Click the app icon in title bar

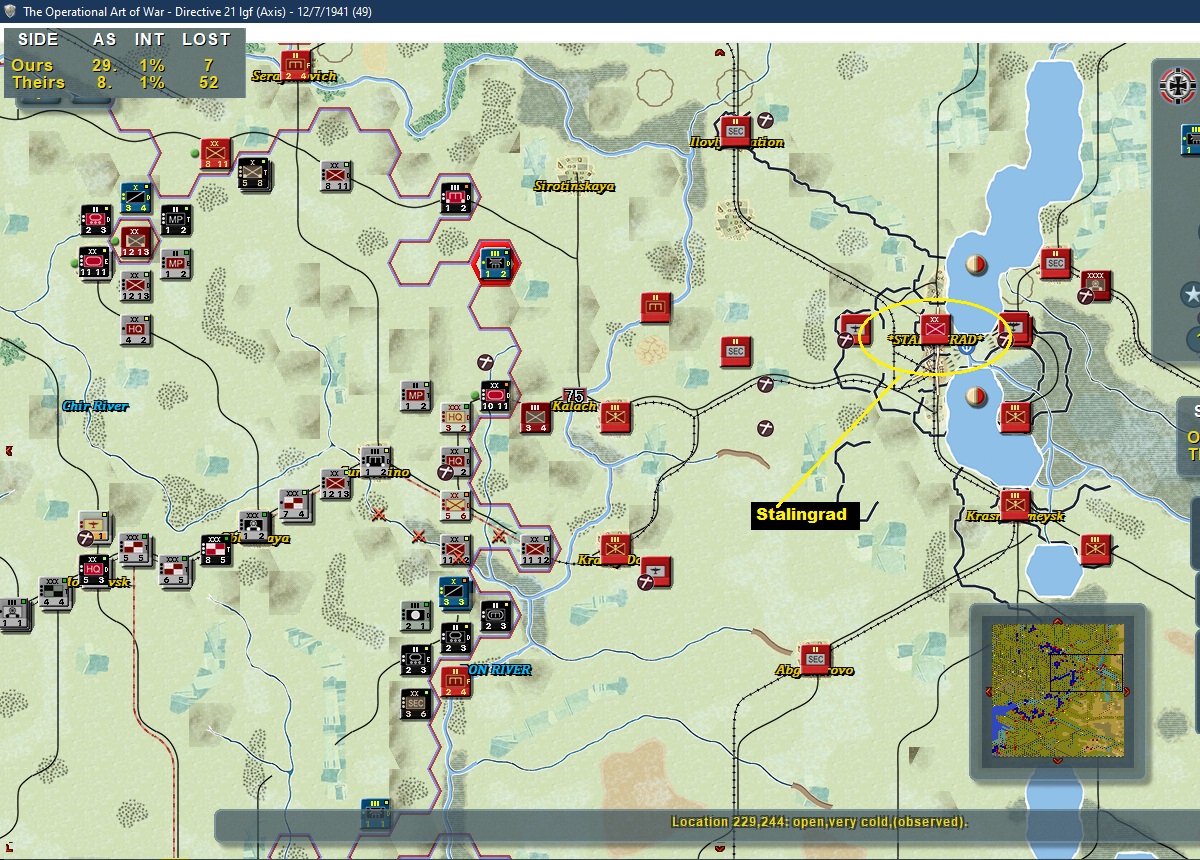(9, 11)
